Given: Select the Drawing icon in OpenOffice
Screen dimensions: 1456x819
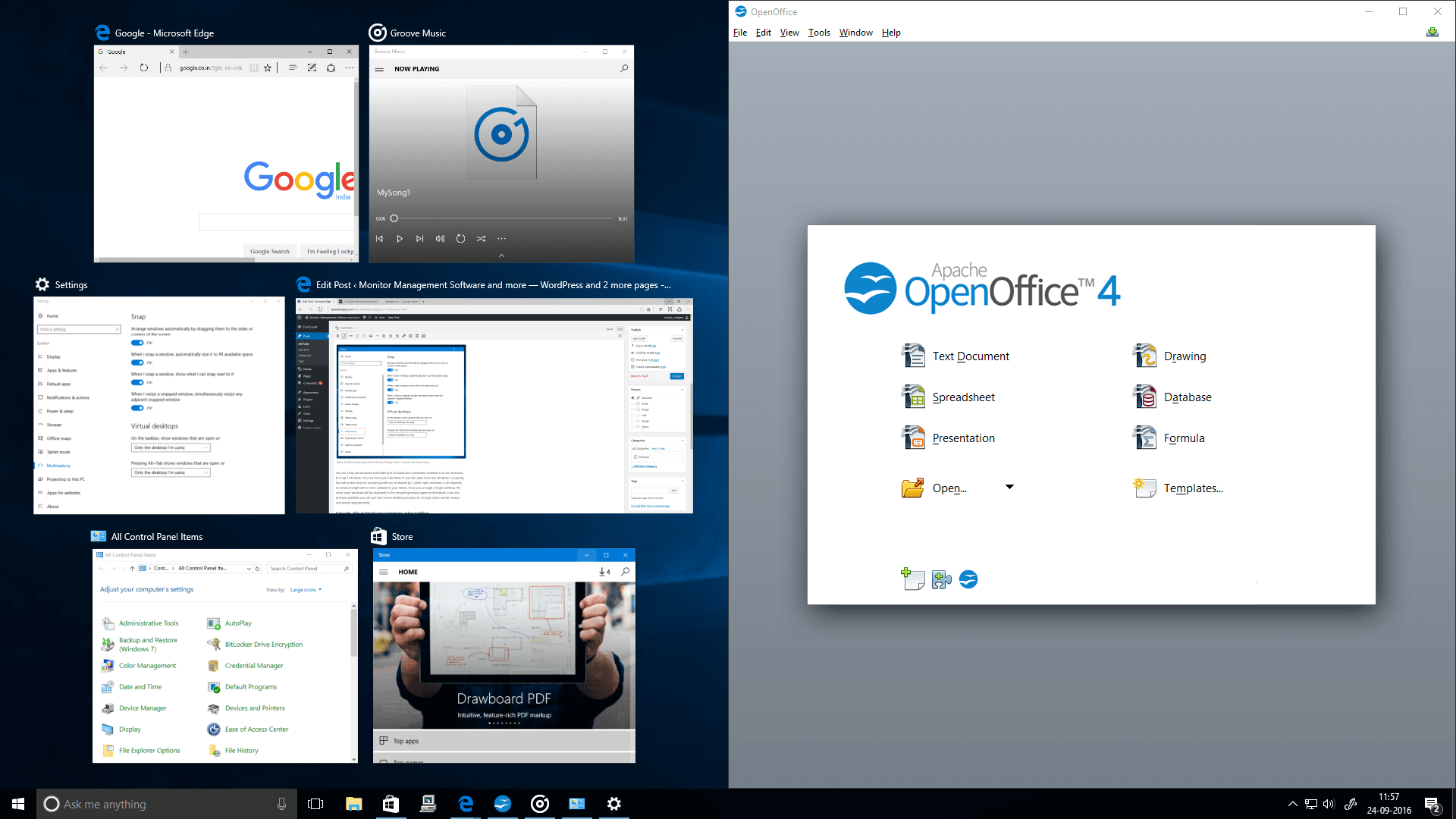Looking at the screenshot, I should 1185,356.
